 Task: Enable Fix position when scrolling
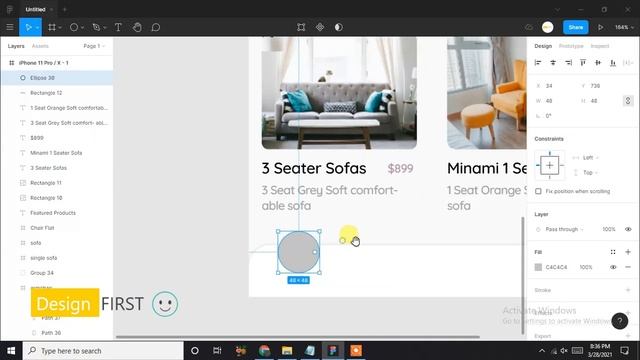pos(538,191)
